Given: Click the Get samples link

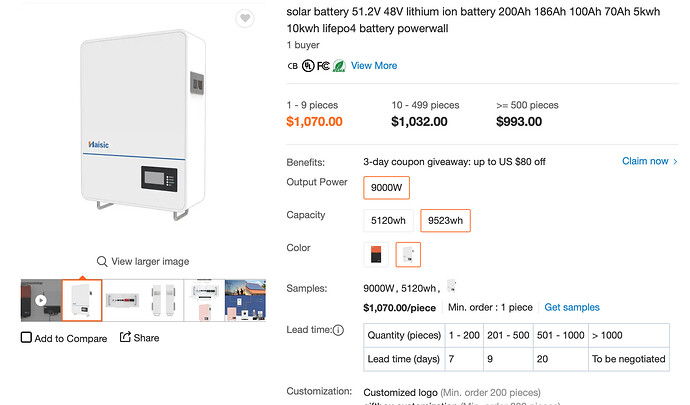Looking at the screenshot, I should click(572, 307).
